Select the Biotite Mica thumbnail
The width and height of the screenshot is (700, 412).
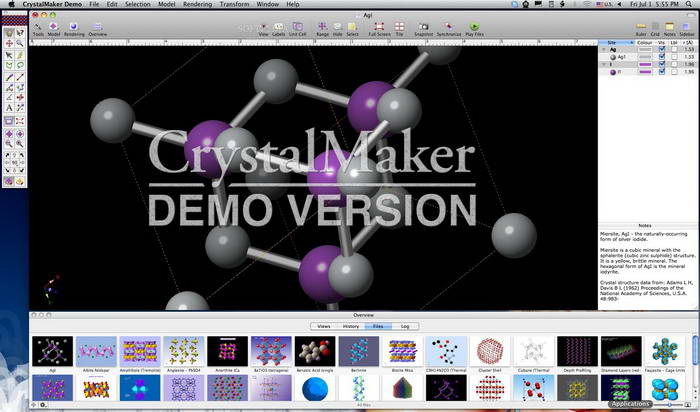[x=402, y=351]
